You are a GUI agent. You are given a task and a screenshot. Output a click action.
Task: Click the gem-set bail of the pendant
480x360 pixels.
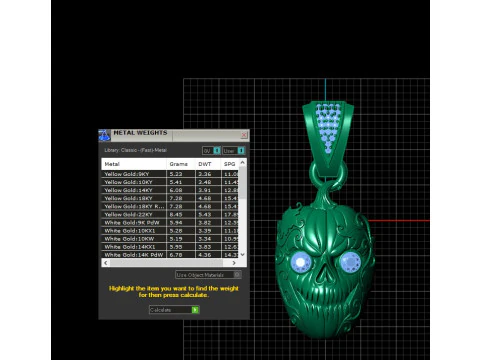point(328,138)
